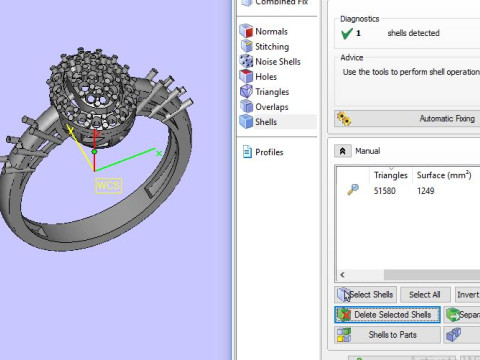Click the horizontal scrollbar thumb in shell list
Screen dimensions: 480x360
point(432,275)
